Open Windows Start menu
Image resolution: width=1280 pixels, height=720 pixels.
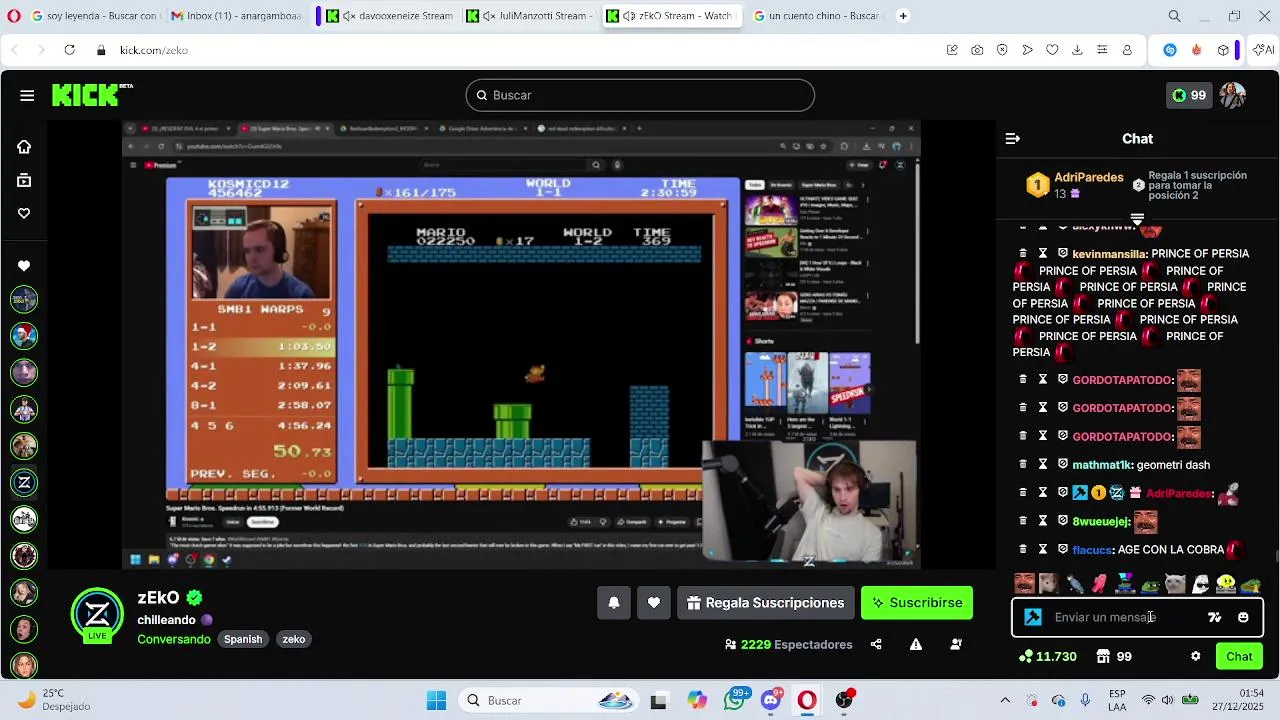(436, 701)
